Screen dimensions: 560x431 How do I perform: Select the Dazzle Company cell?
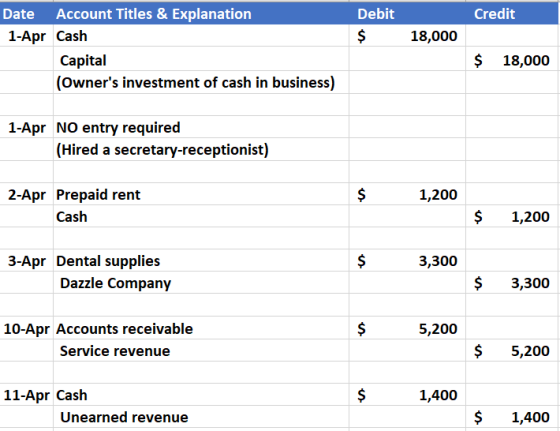pyautogui.click(x=201, y=283)
